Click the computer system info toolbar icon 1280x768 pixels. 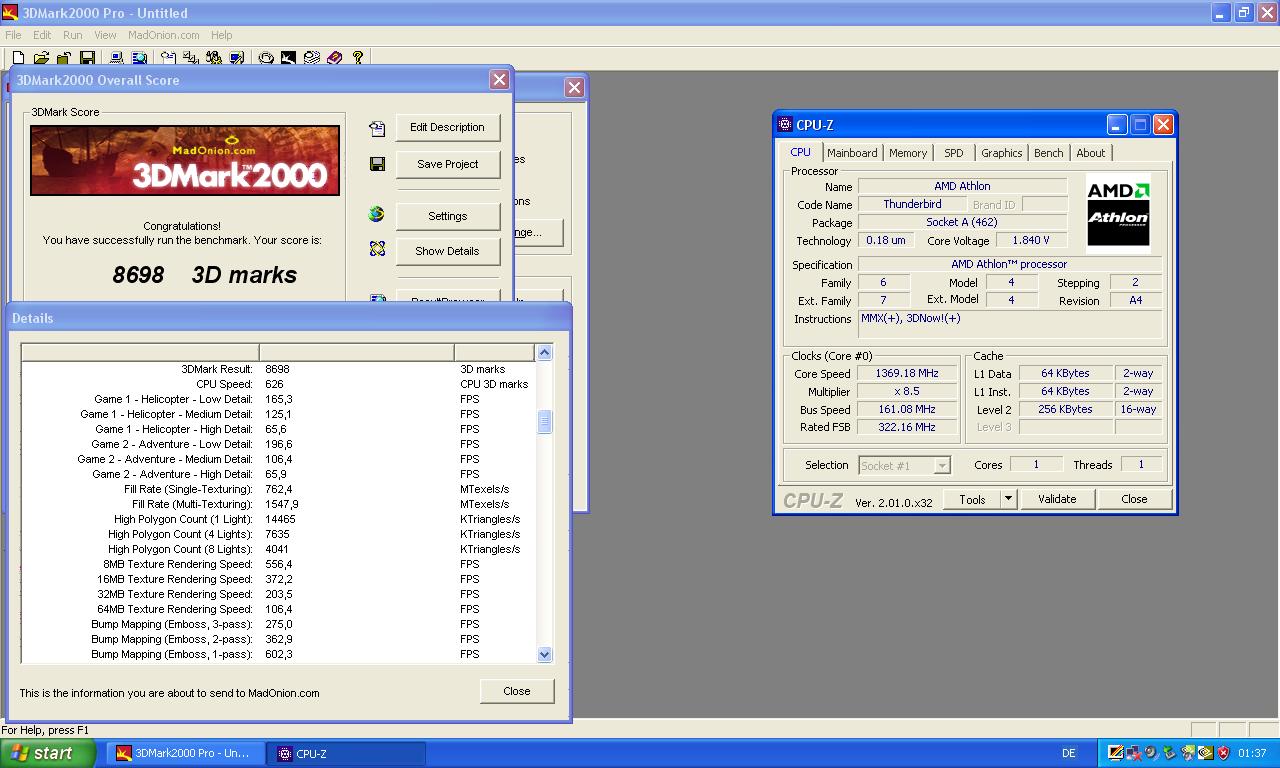click(x=116, y=58)
